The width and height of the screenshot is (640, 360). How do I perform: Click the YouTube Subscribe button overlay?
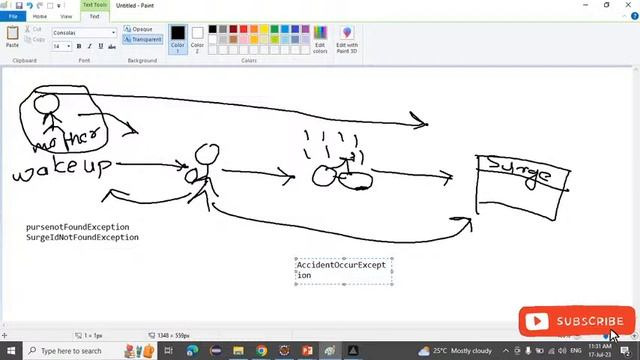point(577,321)
